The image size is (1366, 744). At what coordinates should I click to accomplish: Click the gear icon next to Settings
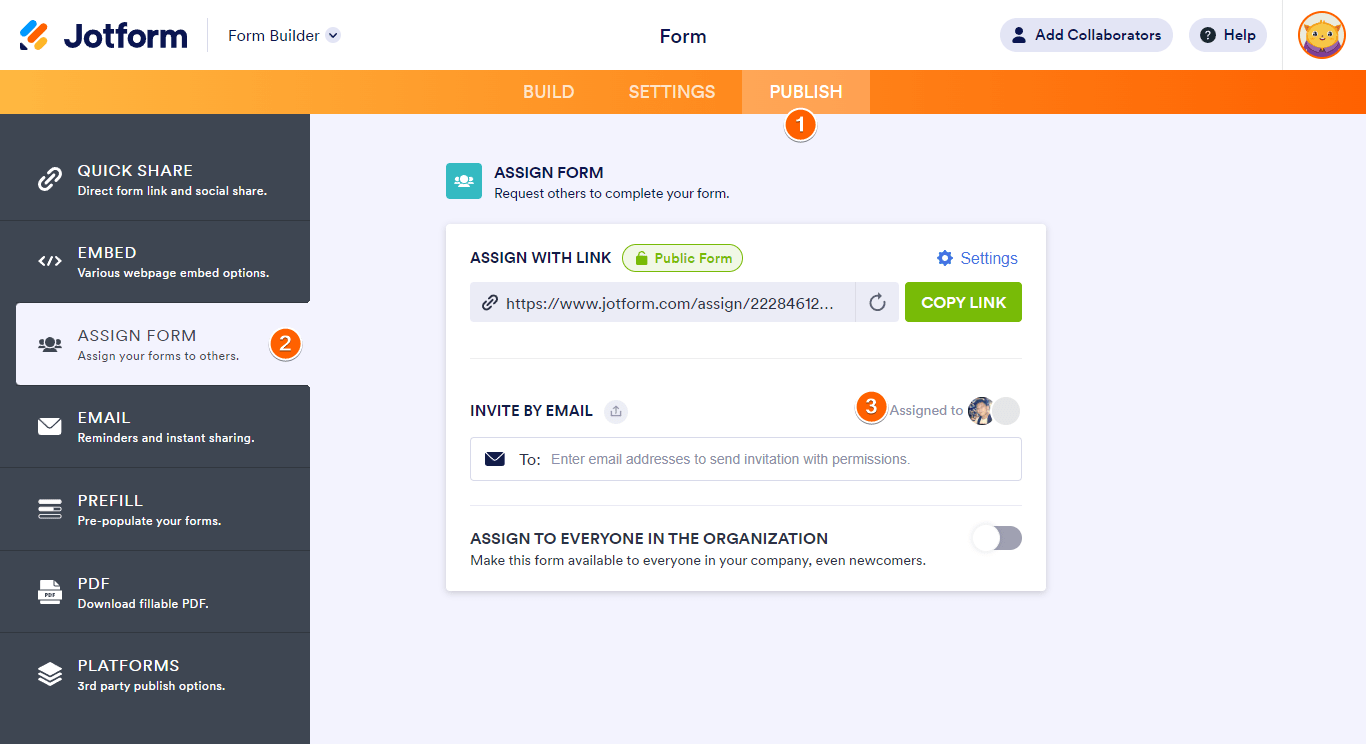945,258
